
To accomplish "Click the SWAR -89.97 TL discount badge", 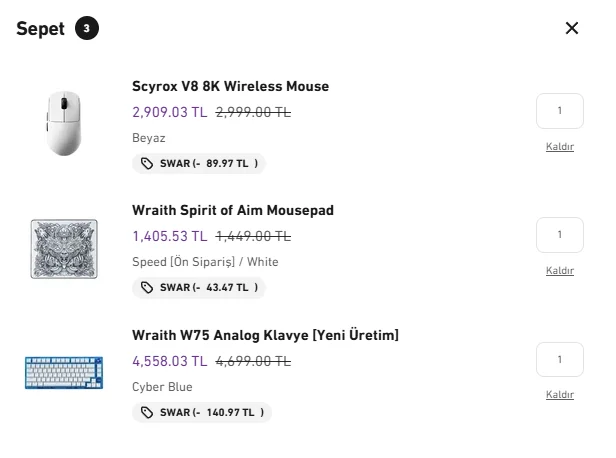I will point(199,163).
